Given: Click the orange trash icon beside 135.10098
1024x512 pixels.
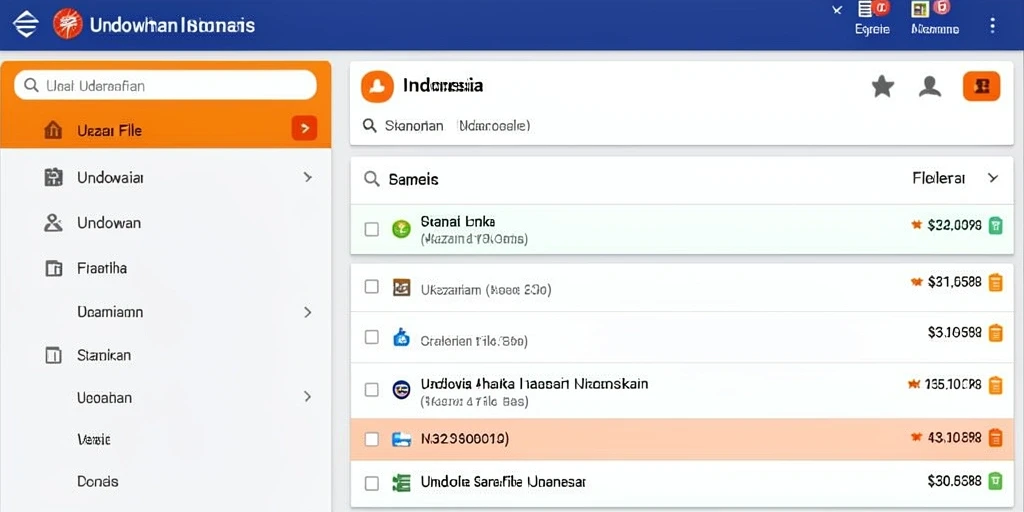Looking at the screenshot, I should tap(995, 385).
